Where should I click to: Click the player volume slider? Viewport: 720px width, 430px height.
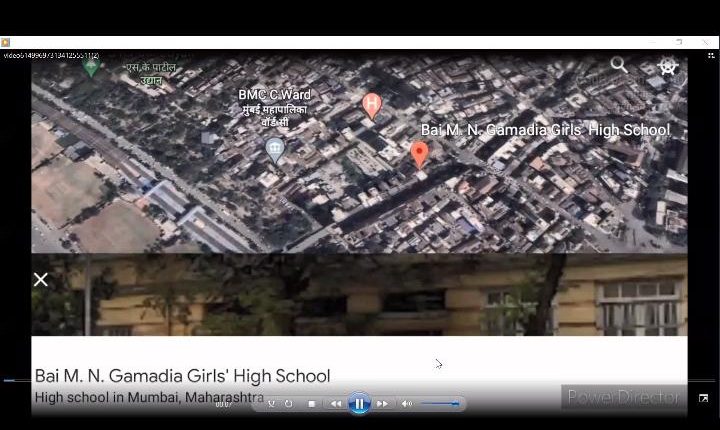pos(440,404)
